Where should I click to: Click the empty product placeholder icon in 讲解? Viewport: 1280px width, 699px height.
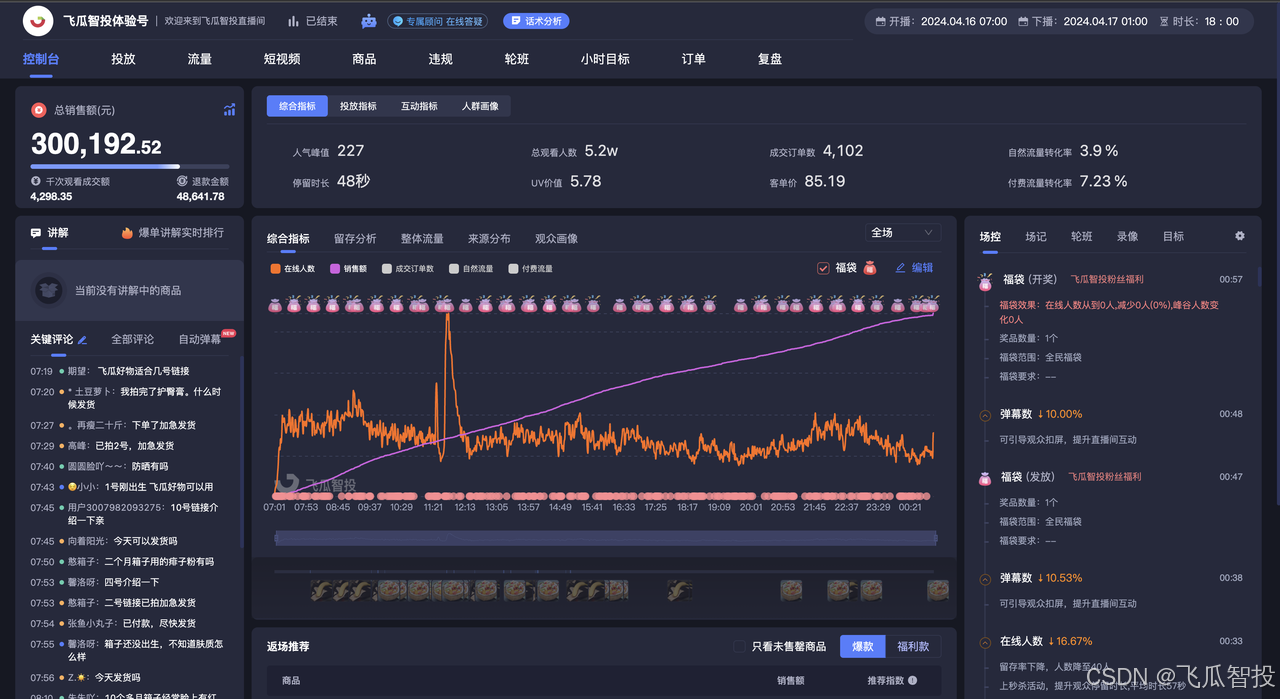point(48,290)
